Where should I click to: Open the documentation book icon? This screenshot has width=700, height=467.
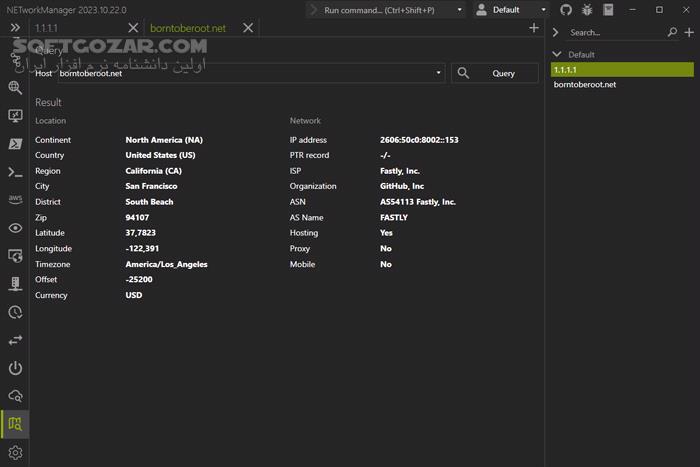tap(607, 10)
